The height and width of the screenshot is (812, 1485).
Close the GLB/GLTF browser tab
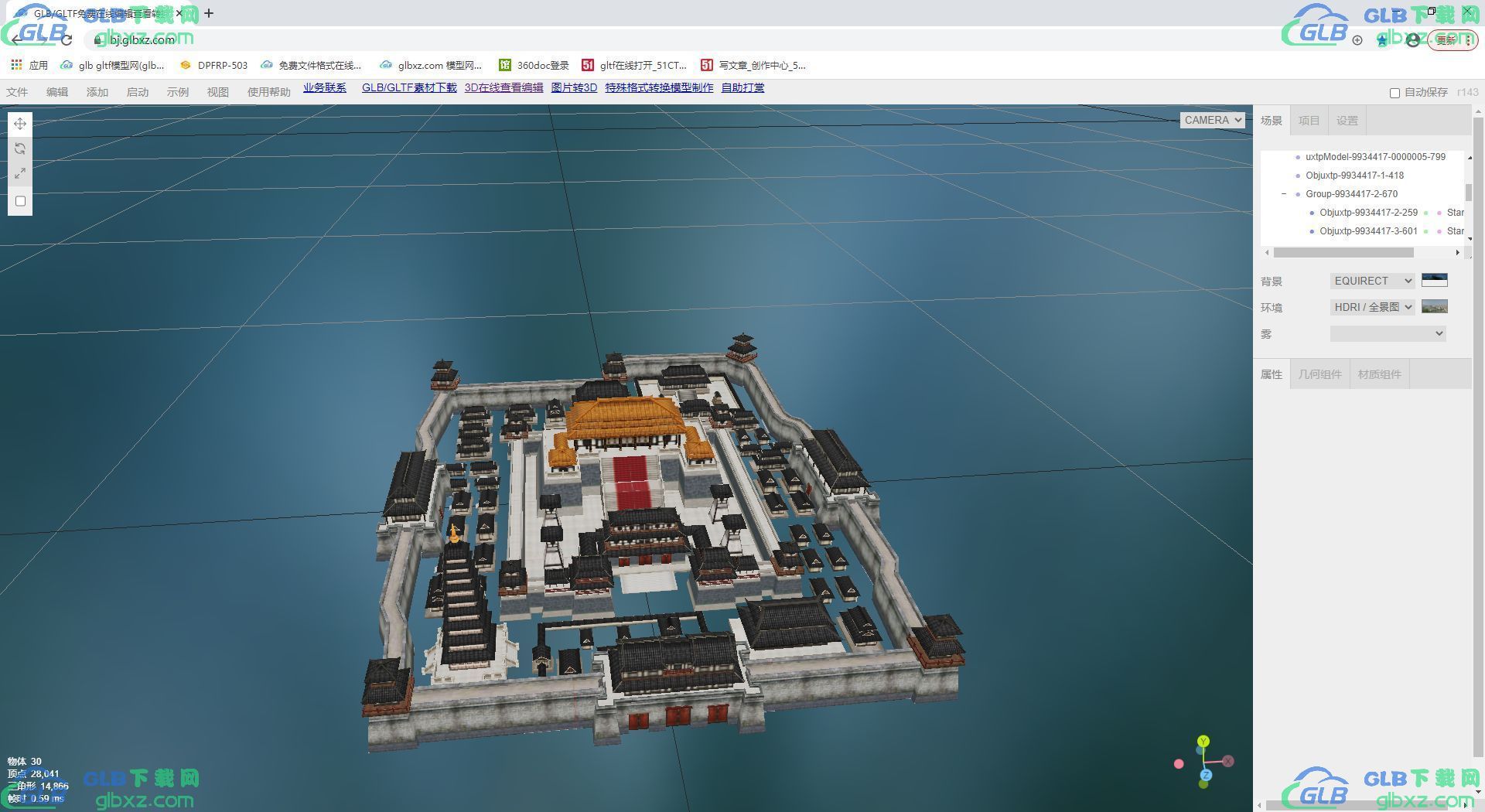(179, 13)
